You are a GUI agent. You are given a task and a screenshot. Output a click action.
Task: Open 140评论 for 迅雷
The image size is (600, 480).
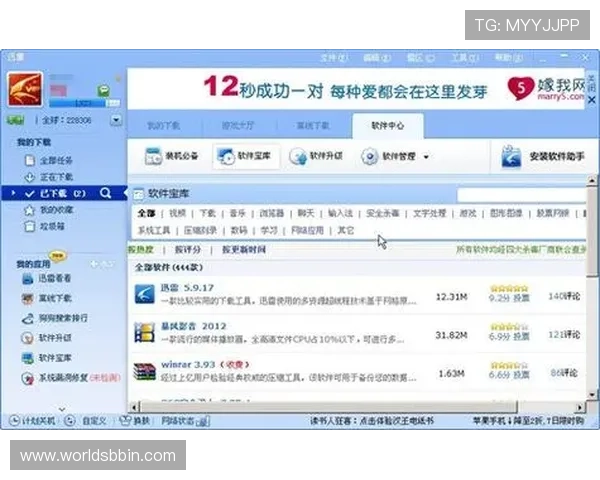coord(564,296)
